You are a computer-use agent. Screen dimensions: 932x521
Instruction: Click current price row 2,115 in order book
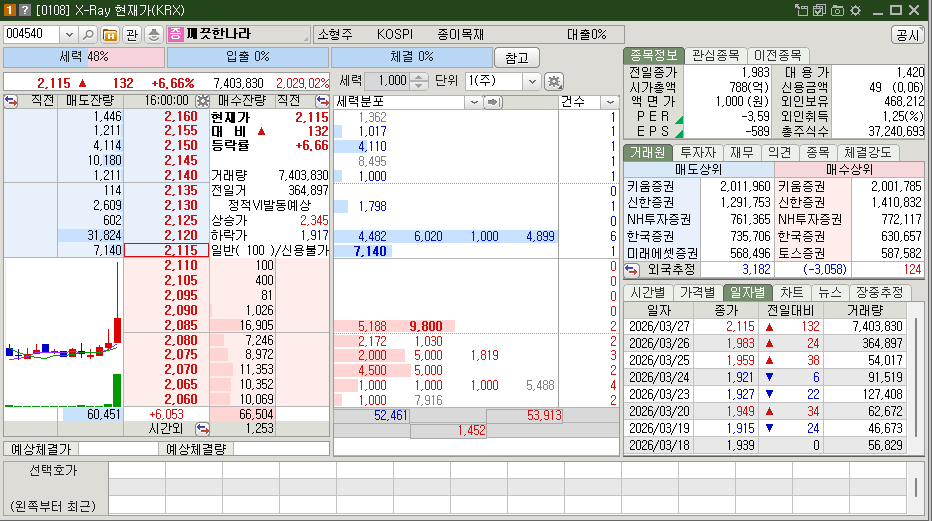click(x=166, y=251)
